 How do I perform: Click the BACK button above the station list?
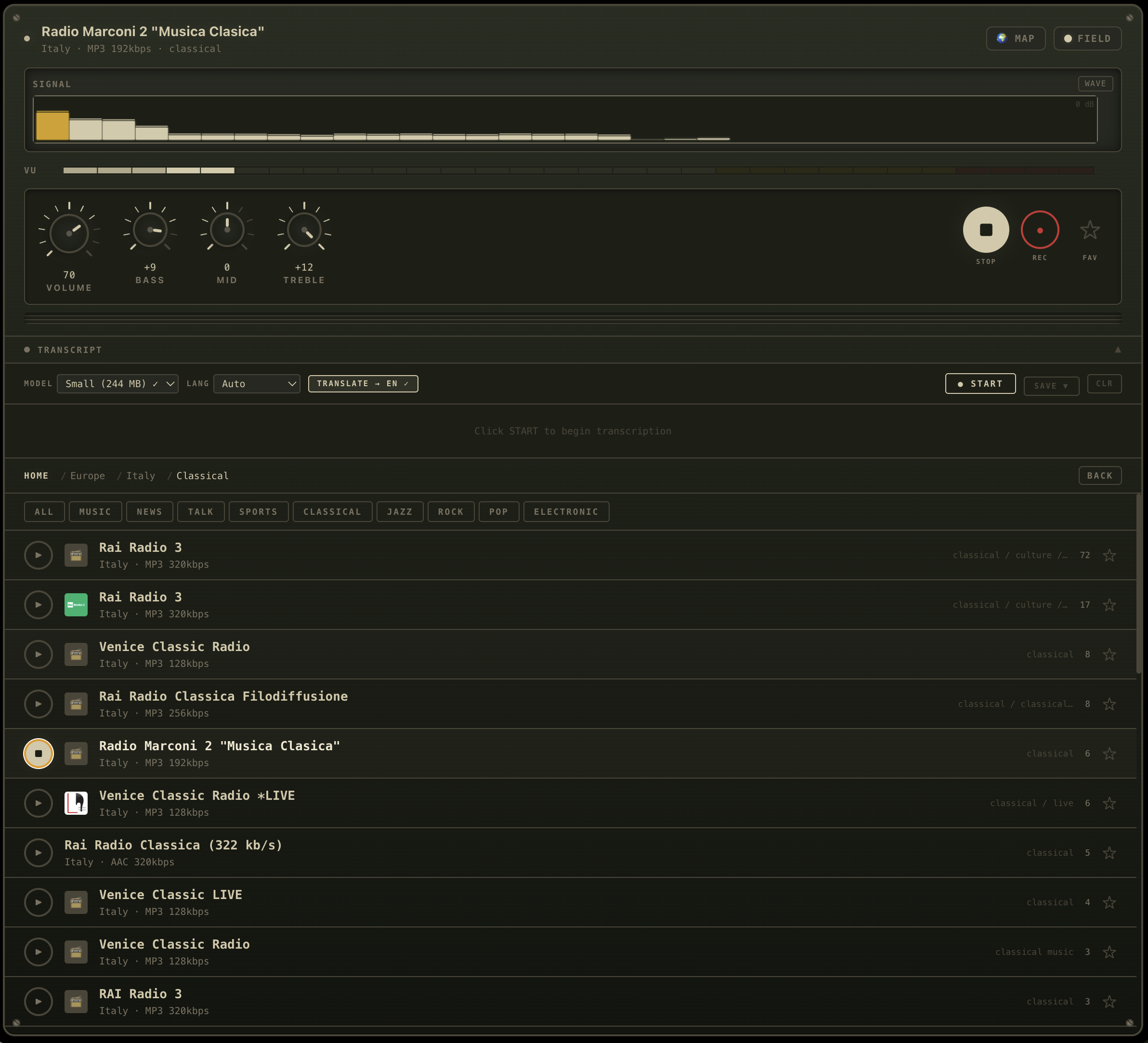[x=1099, y=475]
